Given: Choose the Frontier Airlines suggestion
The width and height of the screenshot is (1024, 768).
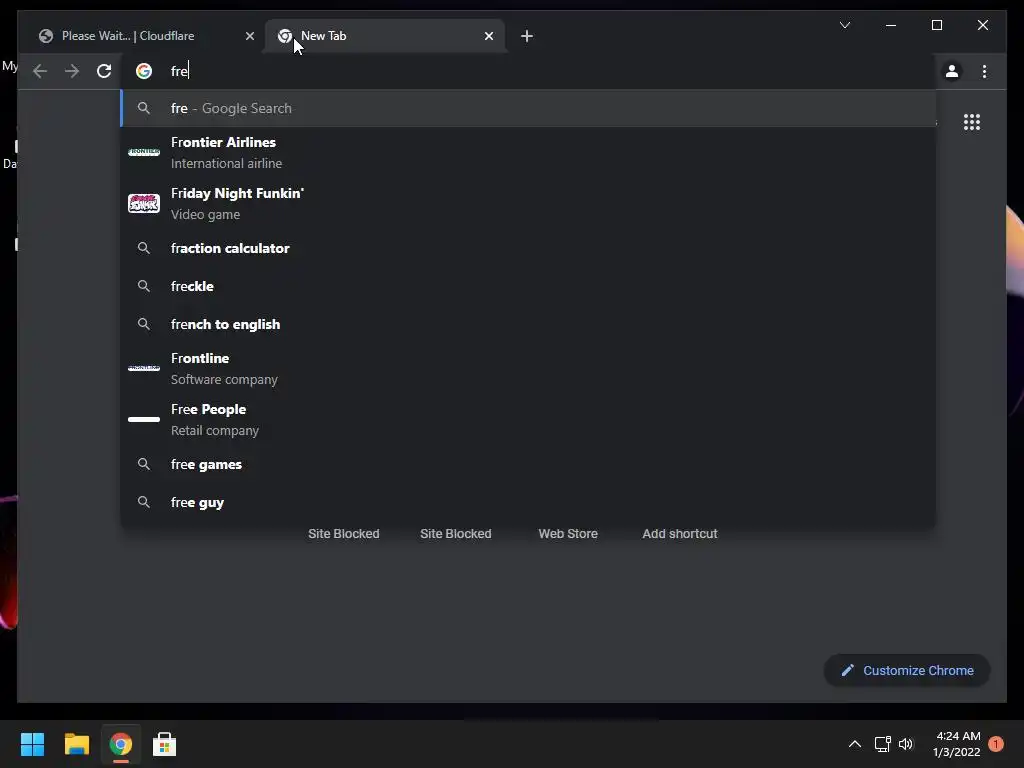Looking at the screenshot, I should pos(528,153).
